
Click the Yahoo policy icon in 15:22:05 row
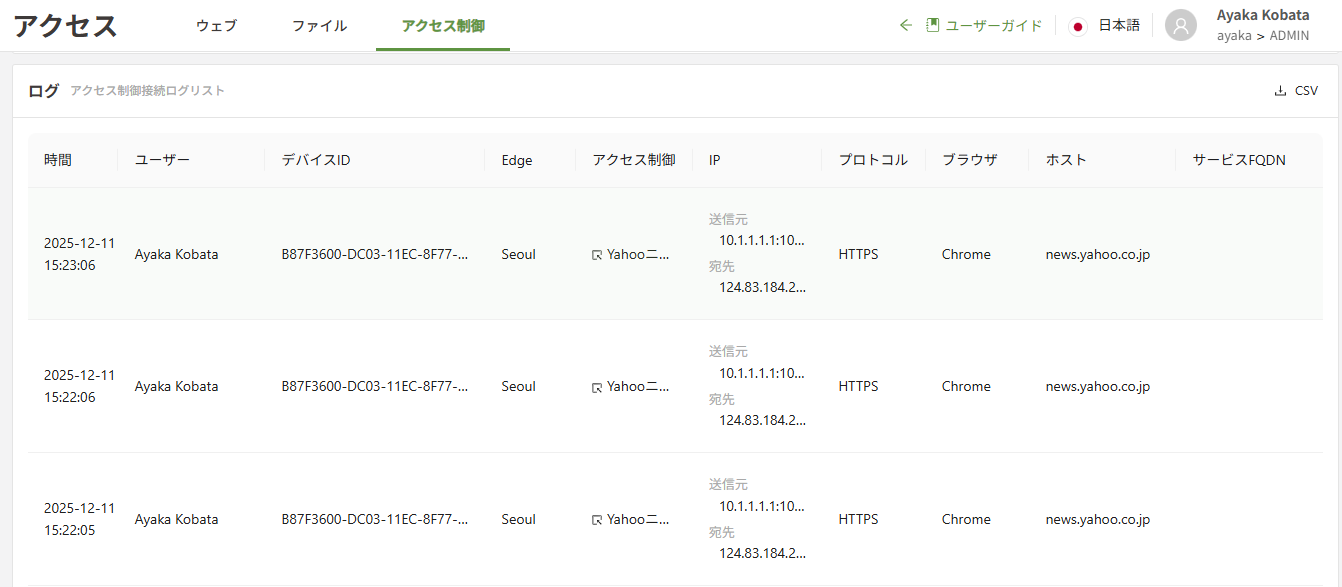pyautogui.click(x=597, y=520)
